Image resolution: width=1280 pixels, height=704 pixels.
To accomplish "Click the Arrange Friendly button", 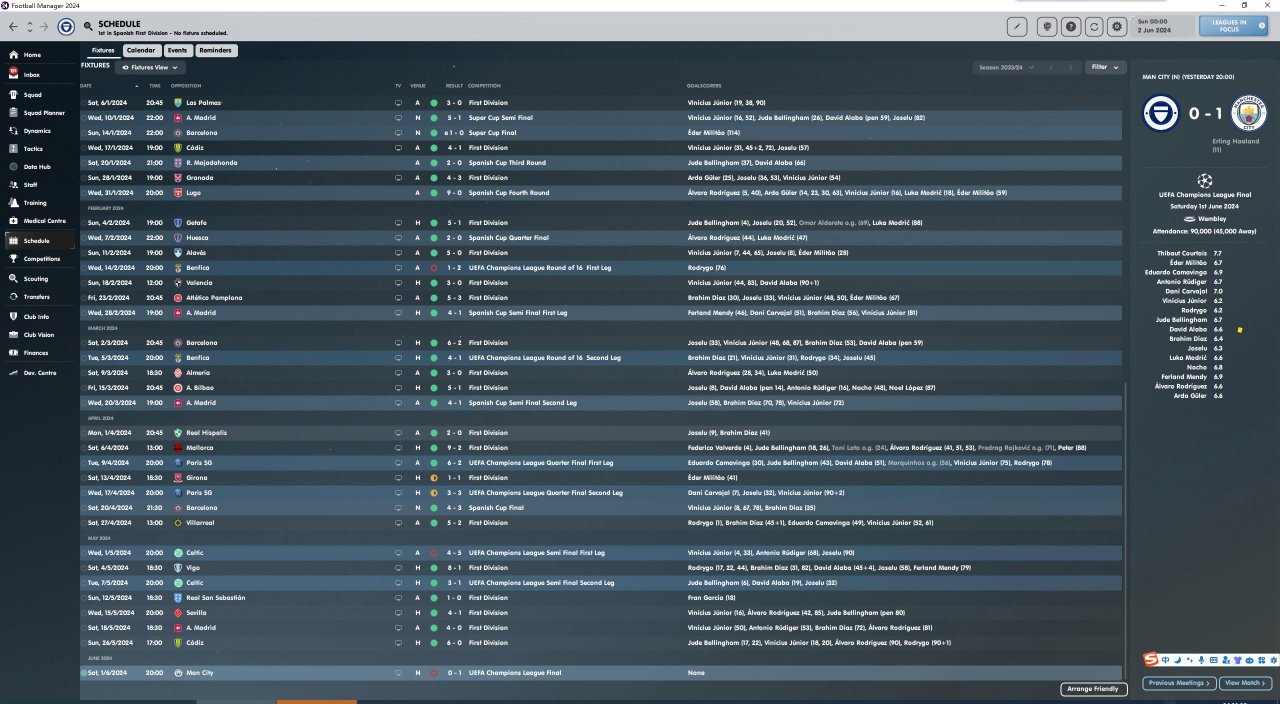I will point(1094,689).
